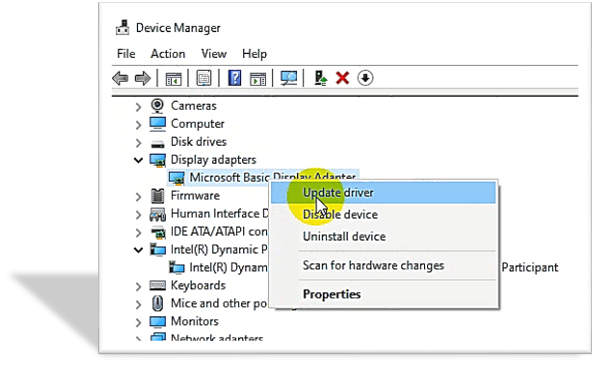Expand the Monitors category
This screenshot has width=594, height=365.
tap(138, 322)
